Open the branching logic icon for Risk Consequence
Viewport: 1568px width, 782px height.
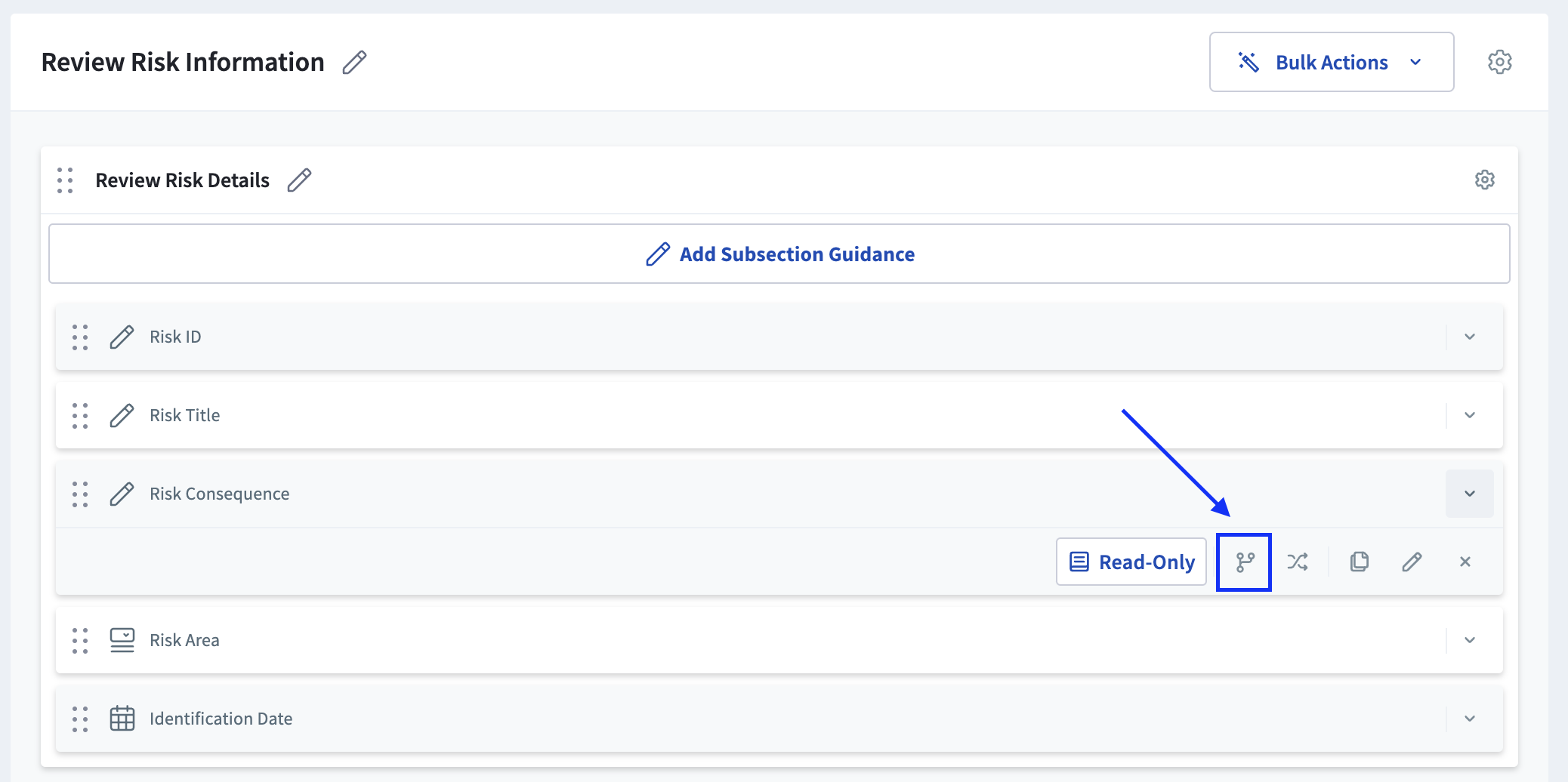[x=1244, y=562]
